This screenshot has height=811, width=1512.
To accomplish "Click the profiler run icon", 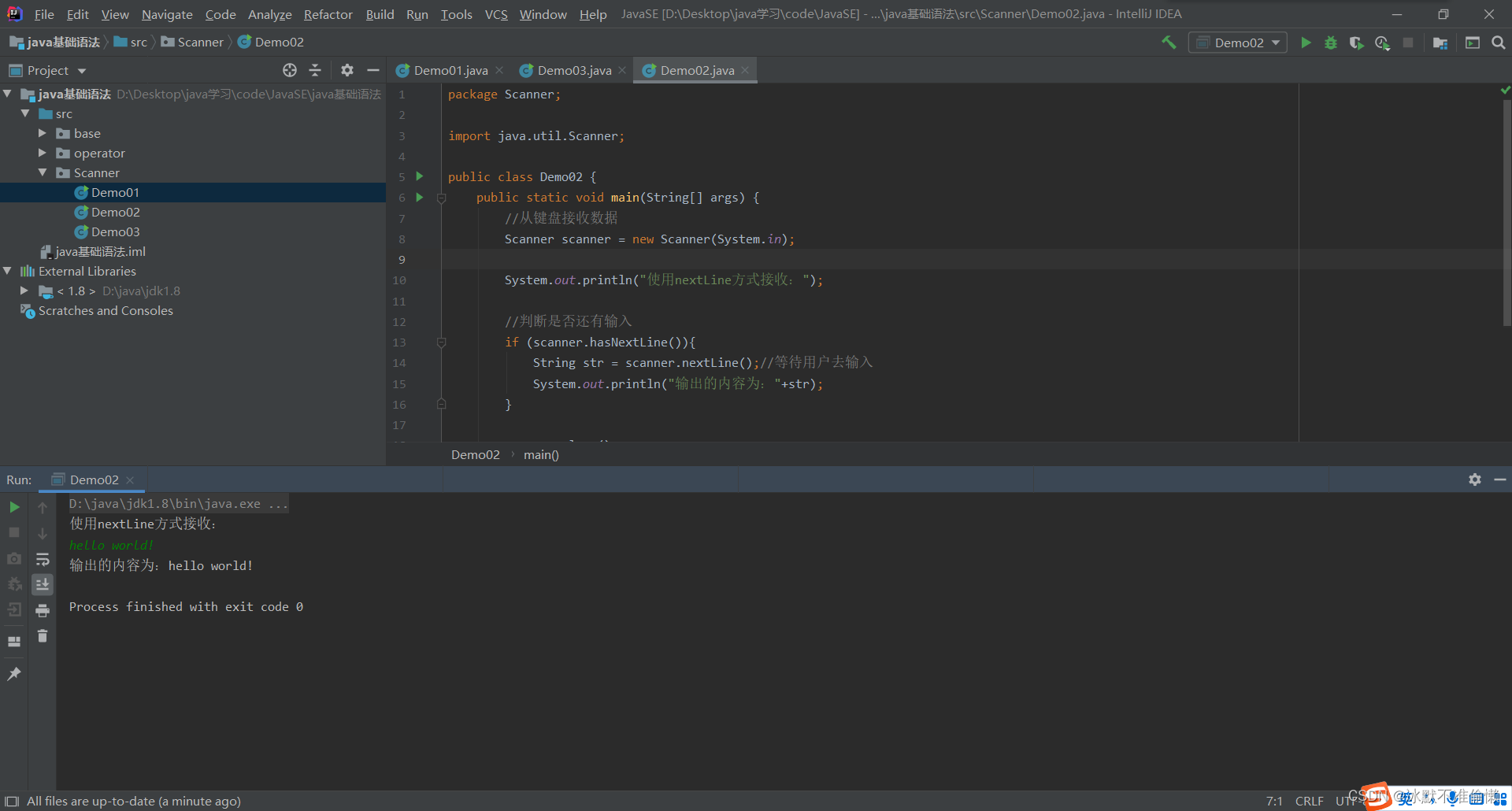I will click(1382, 43).
